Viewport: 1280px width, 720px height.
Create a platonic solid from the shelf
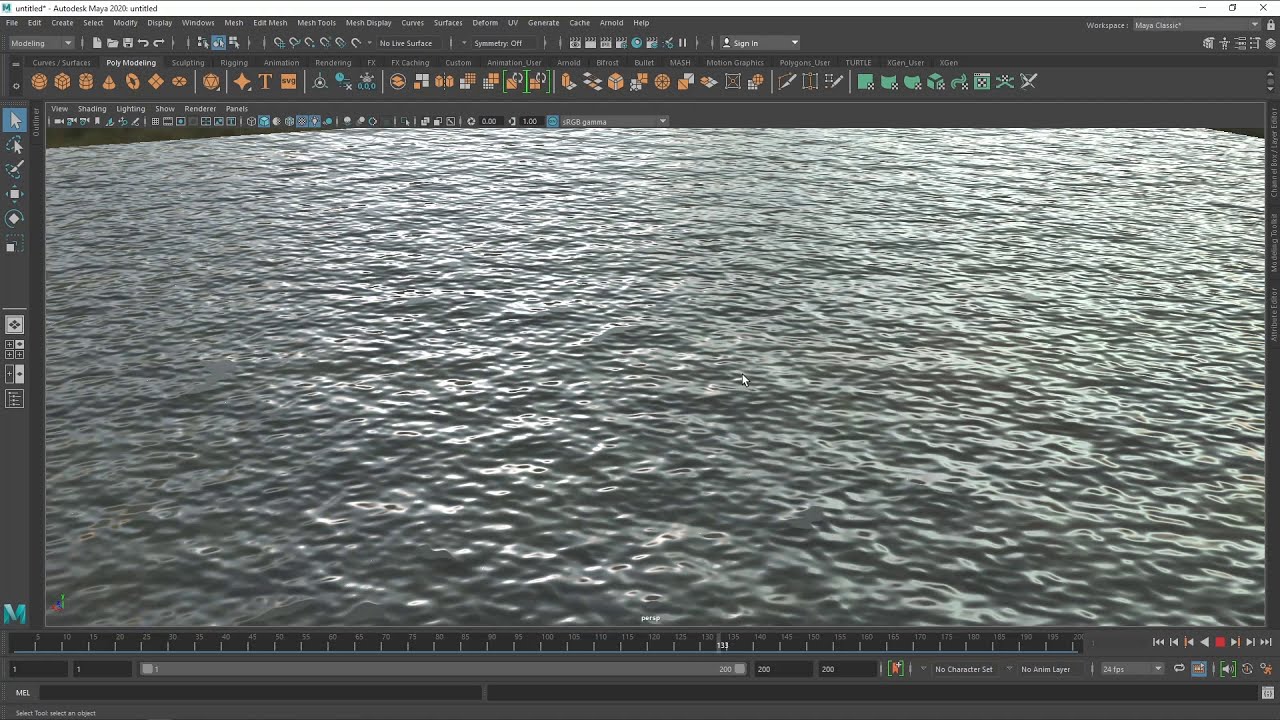point(211,82)
